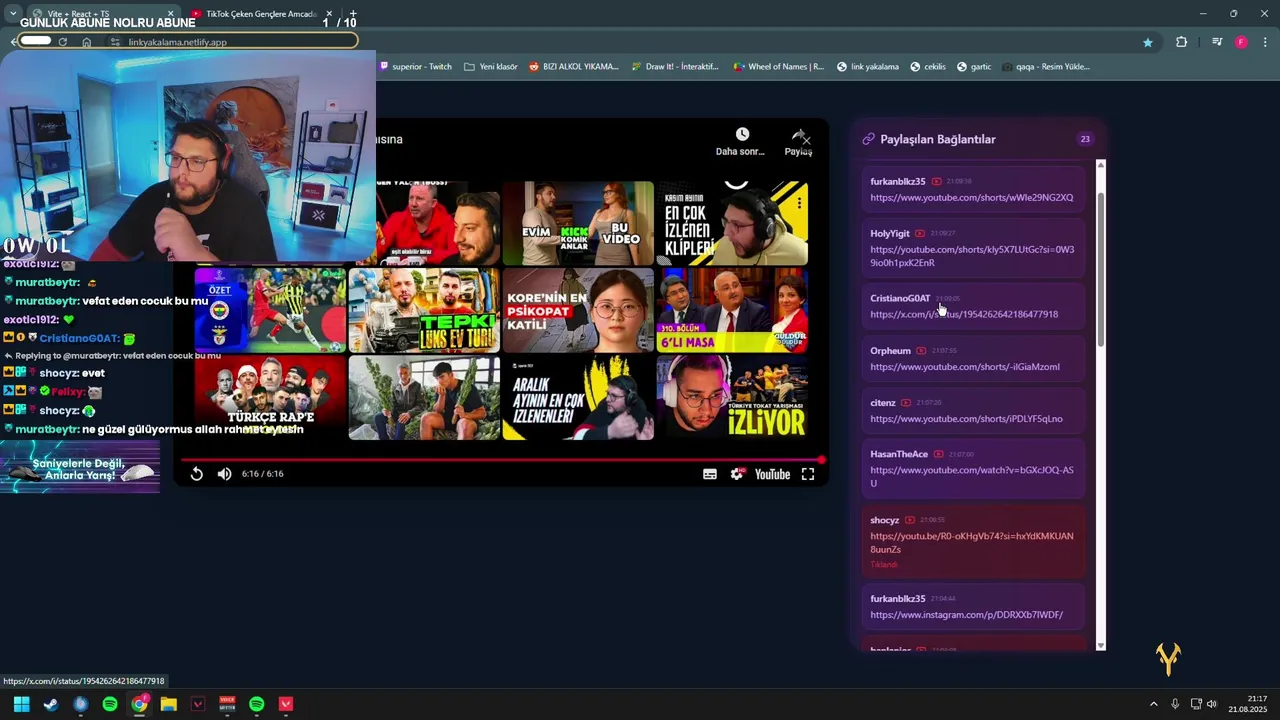The width and height of the screenshot is (1280, 720).
Task: Open the browser profile avatar
Action: coord(1241,42)
